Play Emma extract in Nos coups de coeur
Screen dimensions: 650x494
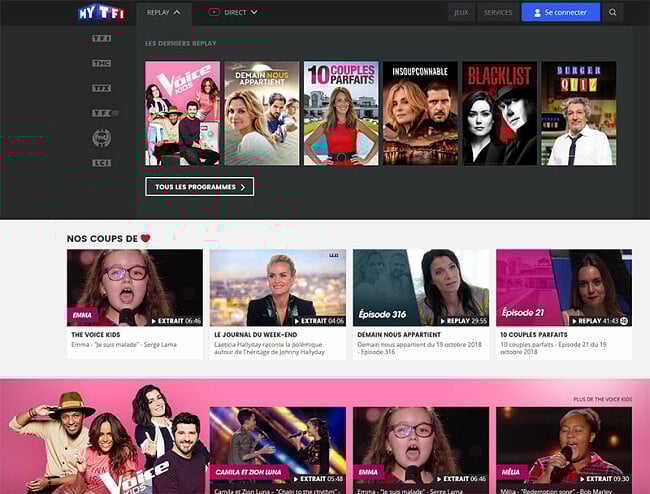coord(135,288)
